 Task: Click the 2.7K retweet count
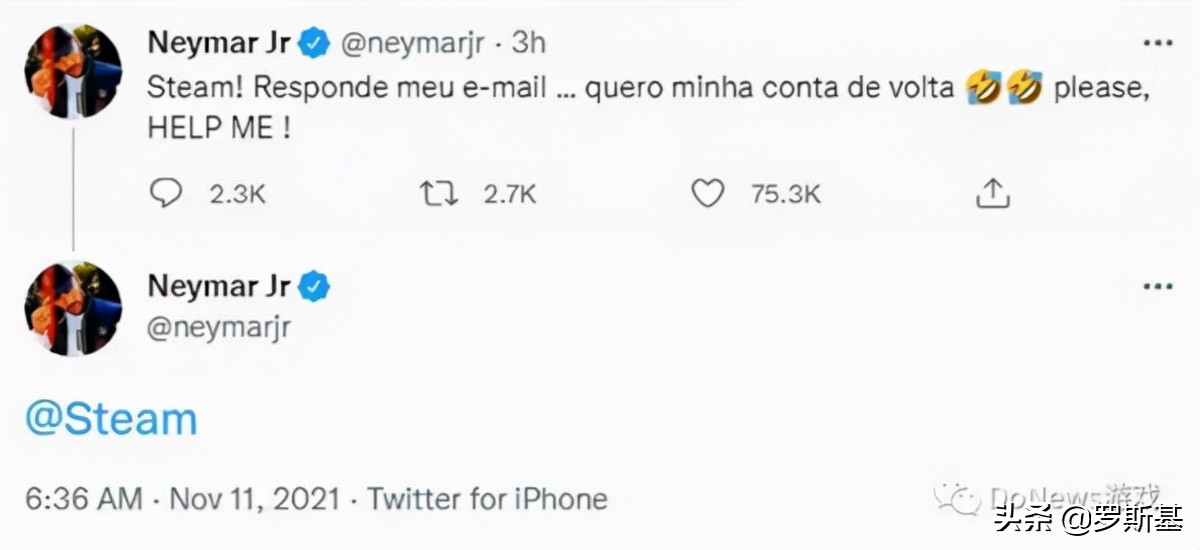tap(510, 194)
